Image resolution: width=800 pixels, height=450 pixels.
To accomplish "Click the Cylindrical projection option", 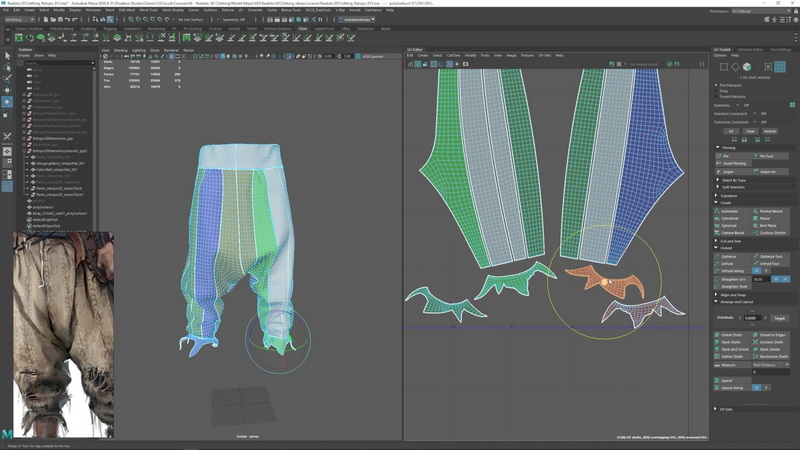I will pyautogui.click(x=733, y=218).
